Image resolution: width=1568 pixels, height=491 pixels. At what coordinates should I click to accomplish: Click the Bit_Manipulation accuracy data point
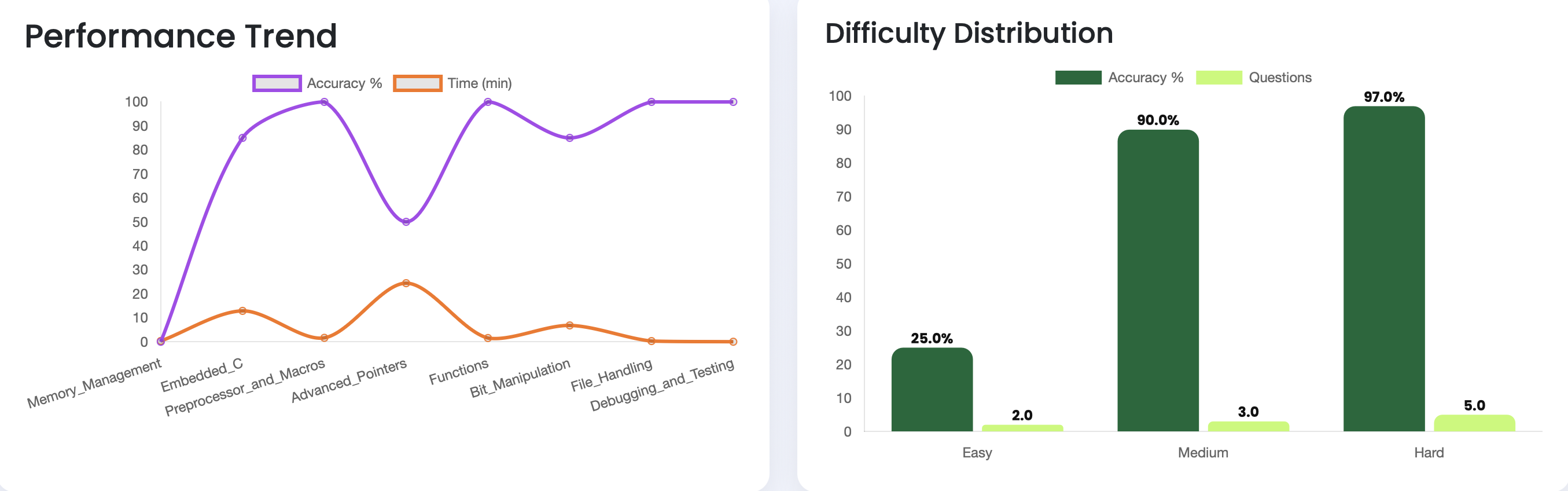point(570,138)
